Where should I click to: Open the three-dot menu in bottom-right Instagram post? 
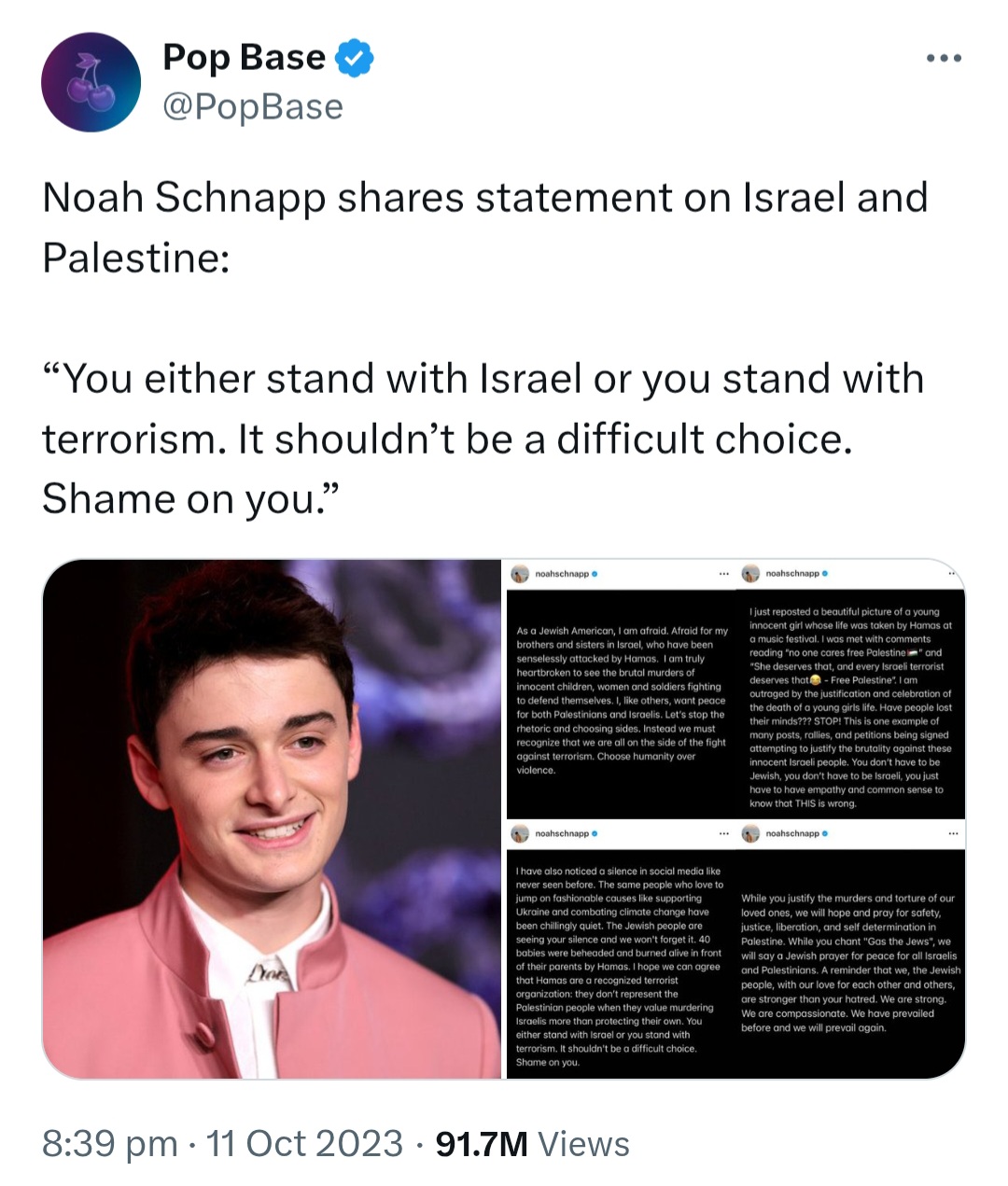(x=953, y=833)
